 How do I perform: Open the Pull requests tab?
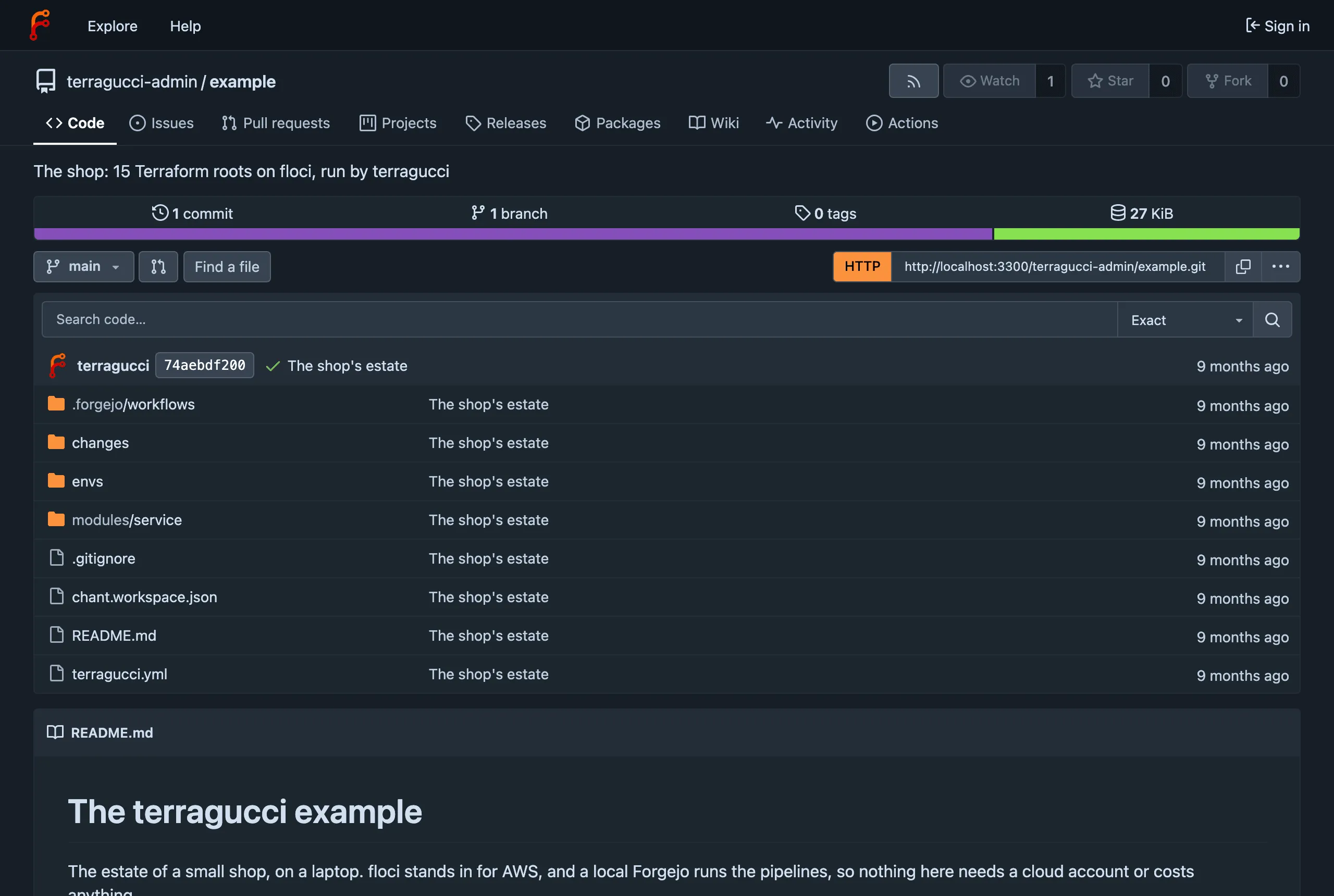pos(276,123)
